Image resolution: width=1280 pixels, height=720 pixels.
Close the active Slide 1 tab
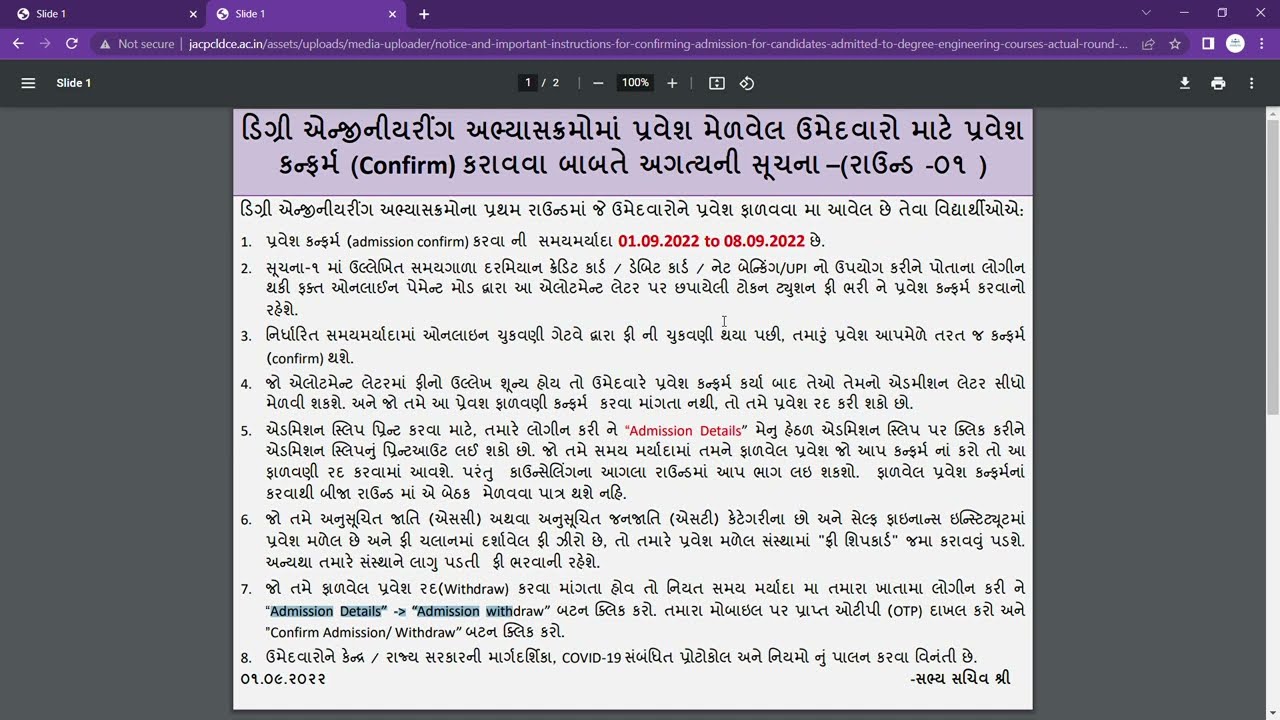pos(392,14)
